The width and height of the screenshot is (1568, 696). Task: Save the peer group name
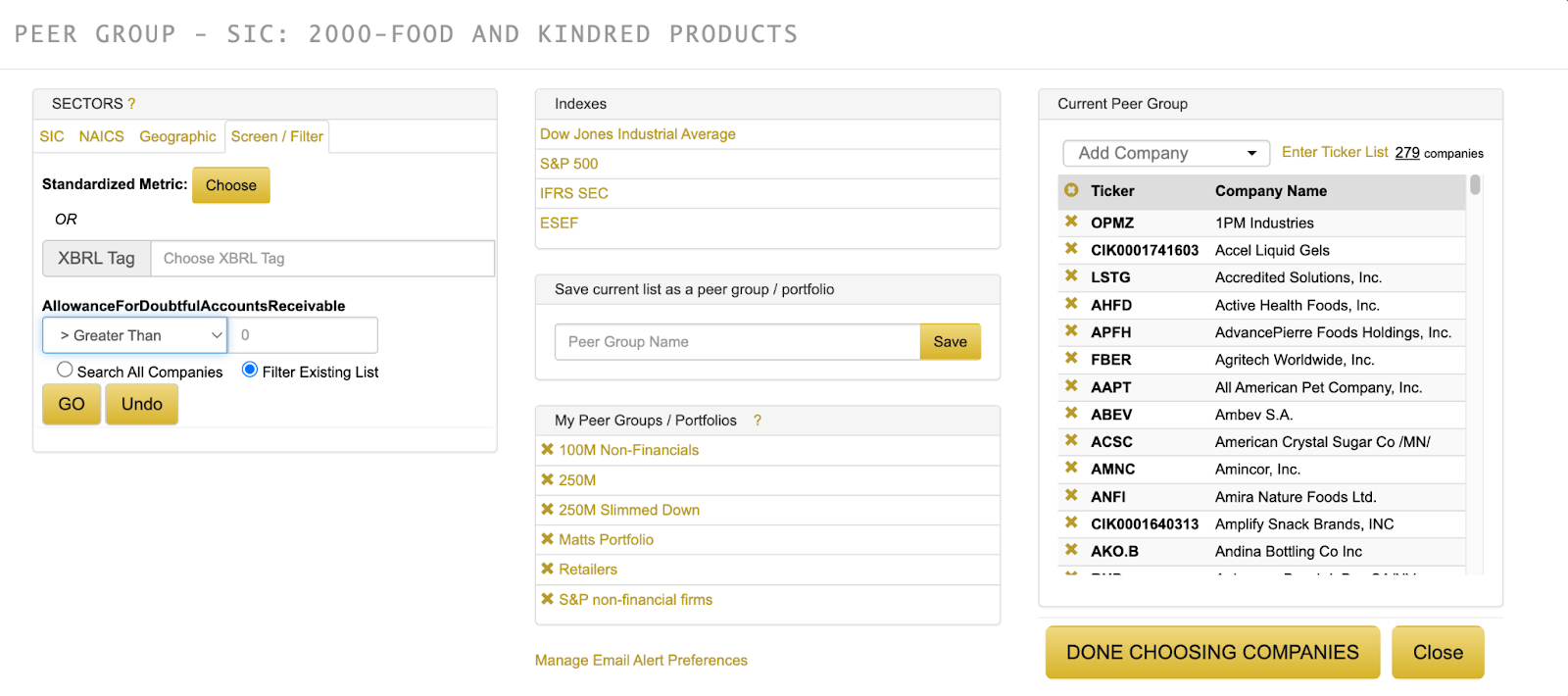point(950,342)
